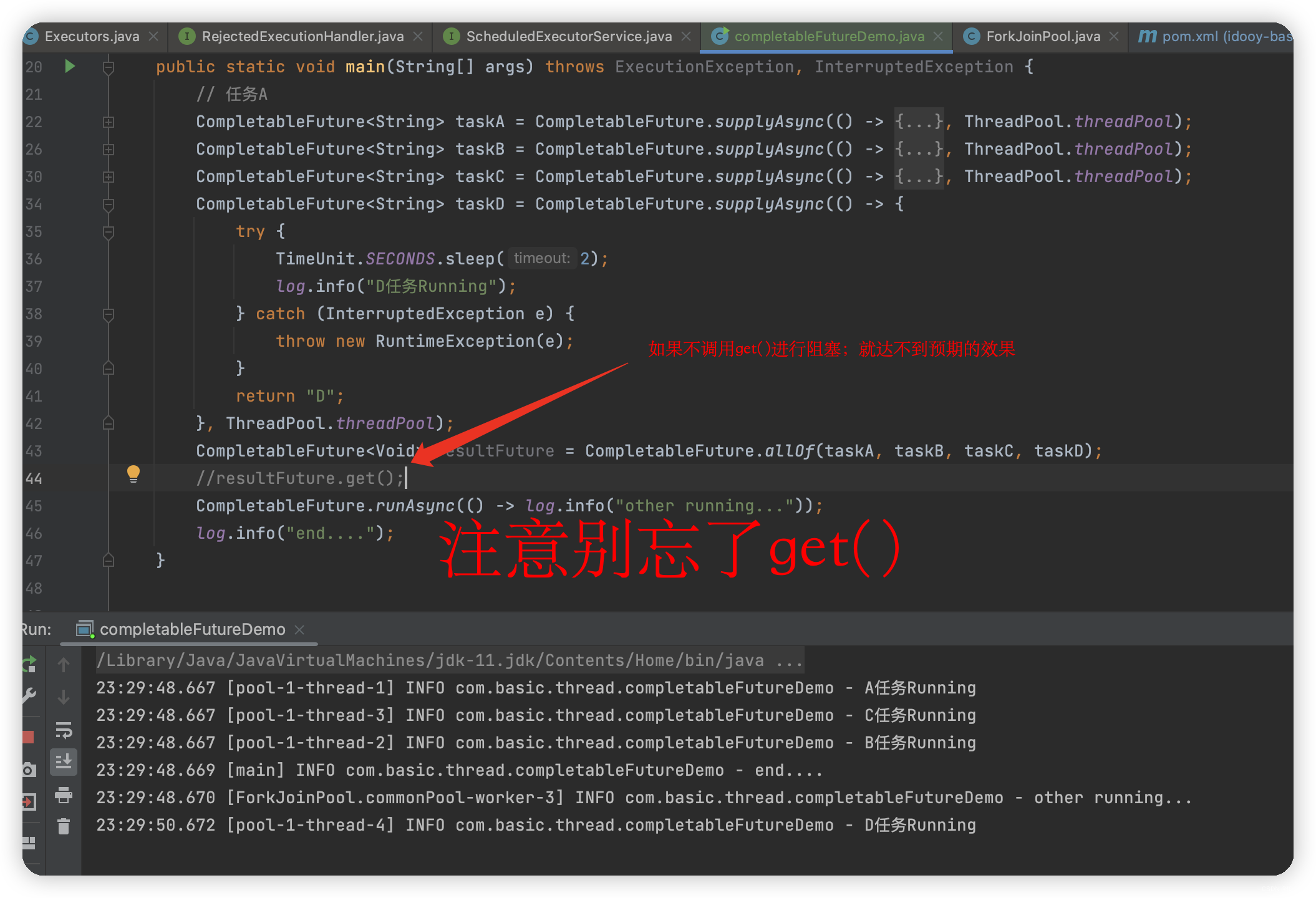Collapse catch block fold at line 38

109,314
